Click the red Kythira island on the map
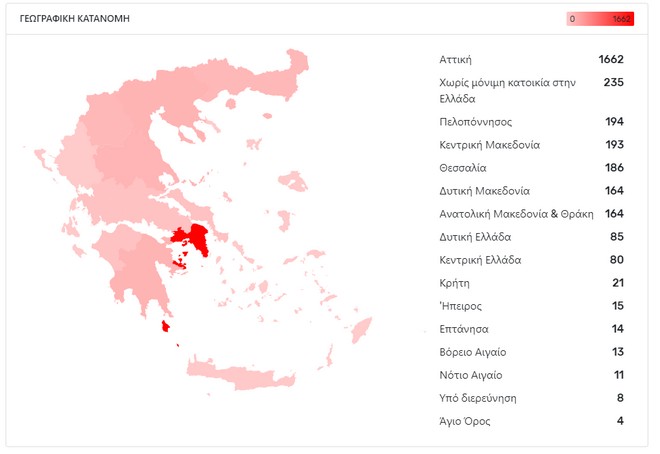660x454 pixels. pos(166,327)
